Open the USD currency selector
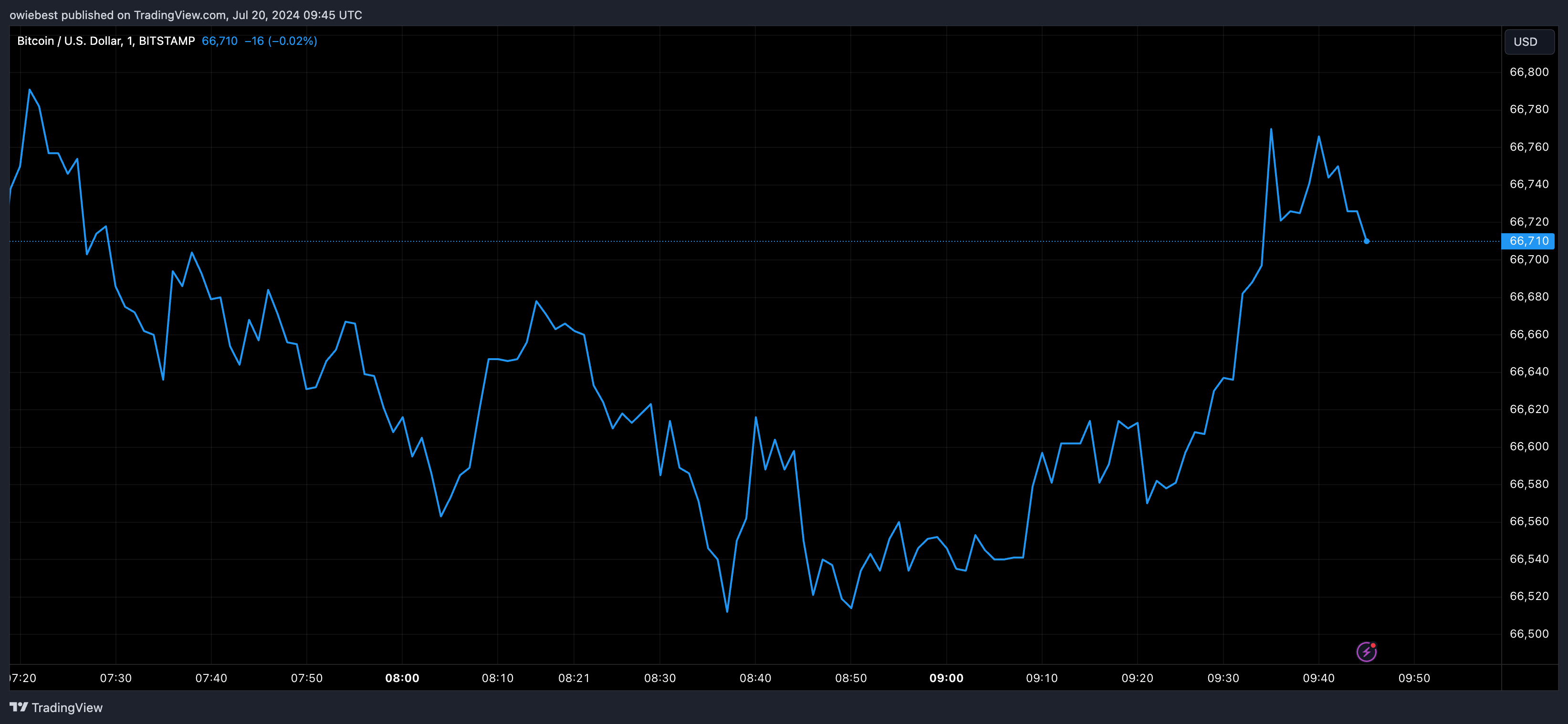The image size is (1568, 724). 1529,41
